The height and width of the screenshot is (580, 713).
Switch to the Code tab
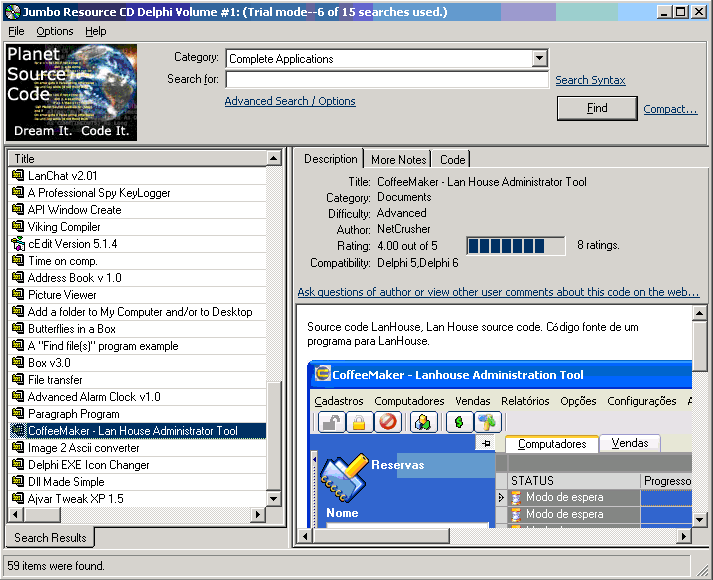coord(452,160)
